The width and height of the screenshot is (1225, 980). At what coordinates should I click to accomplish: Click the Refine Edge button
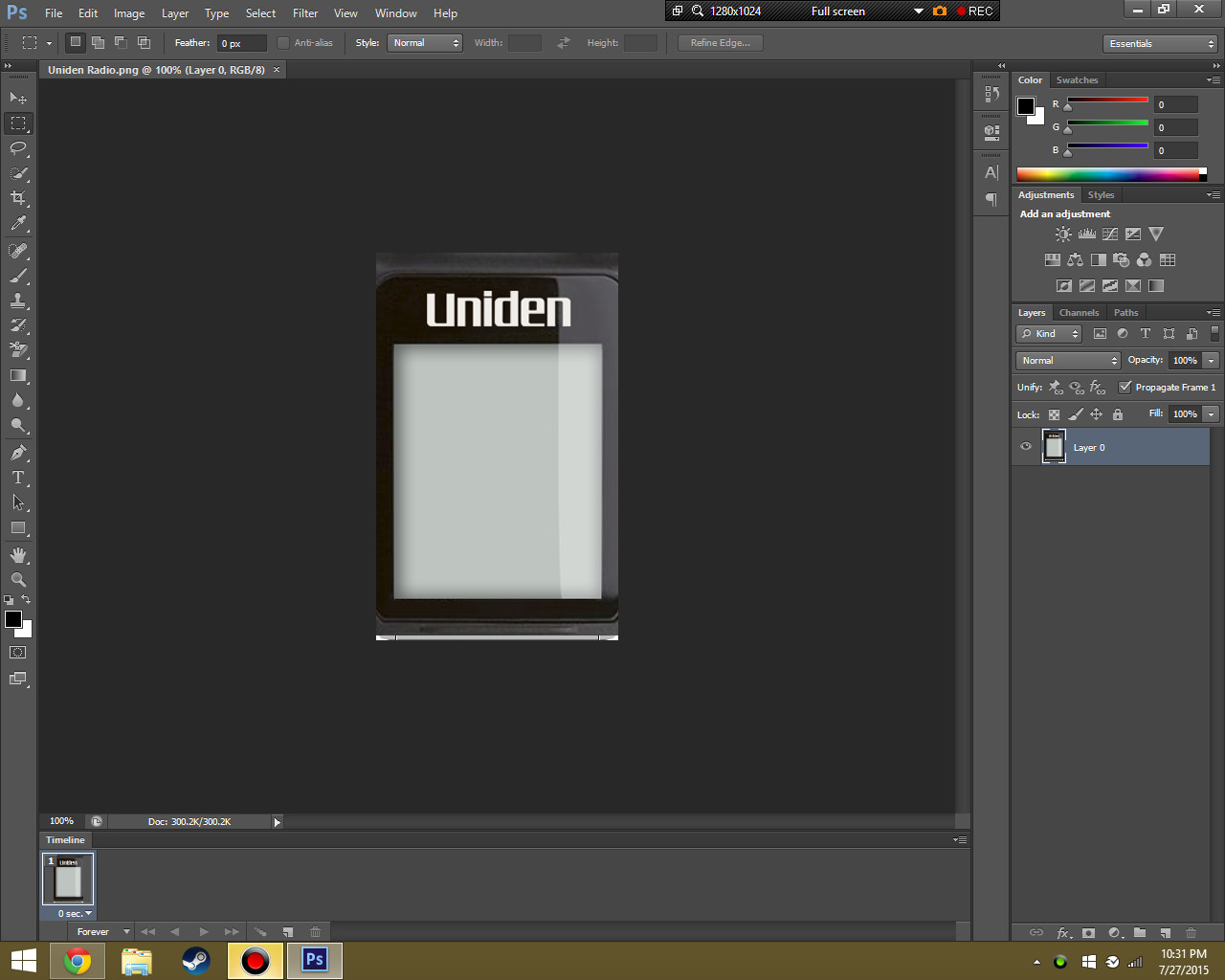720,43
